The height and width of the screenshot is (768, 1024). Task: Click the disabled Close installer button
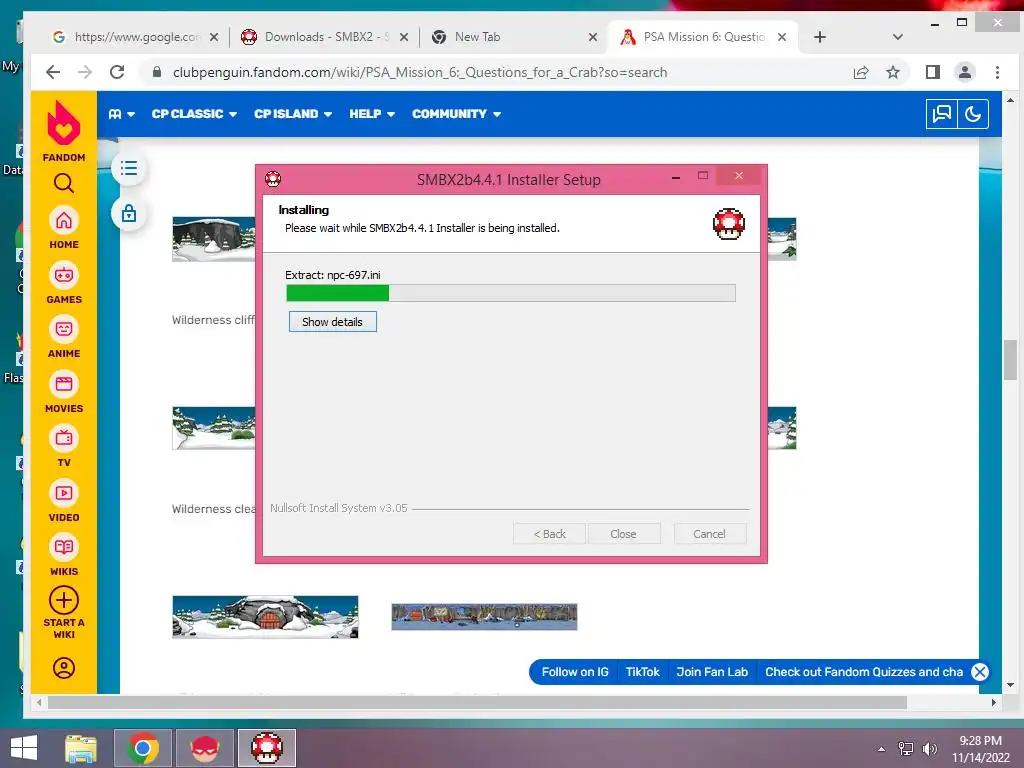(x=623, y=534)
